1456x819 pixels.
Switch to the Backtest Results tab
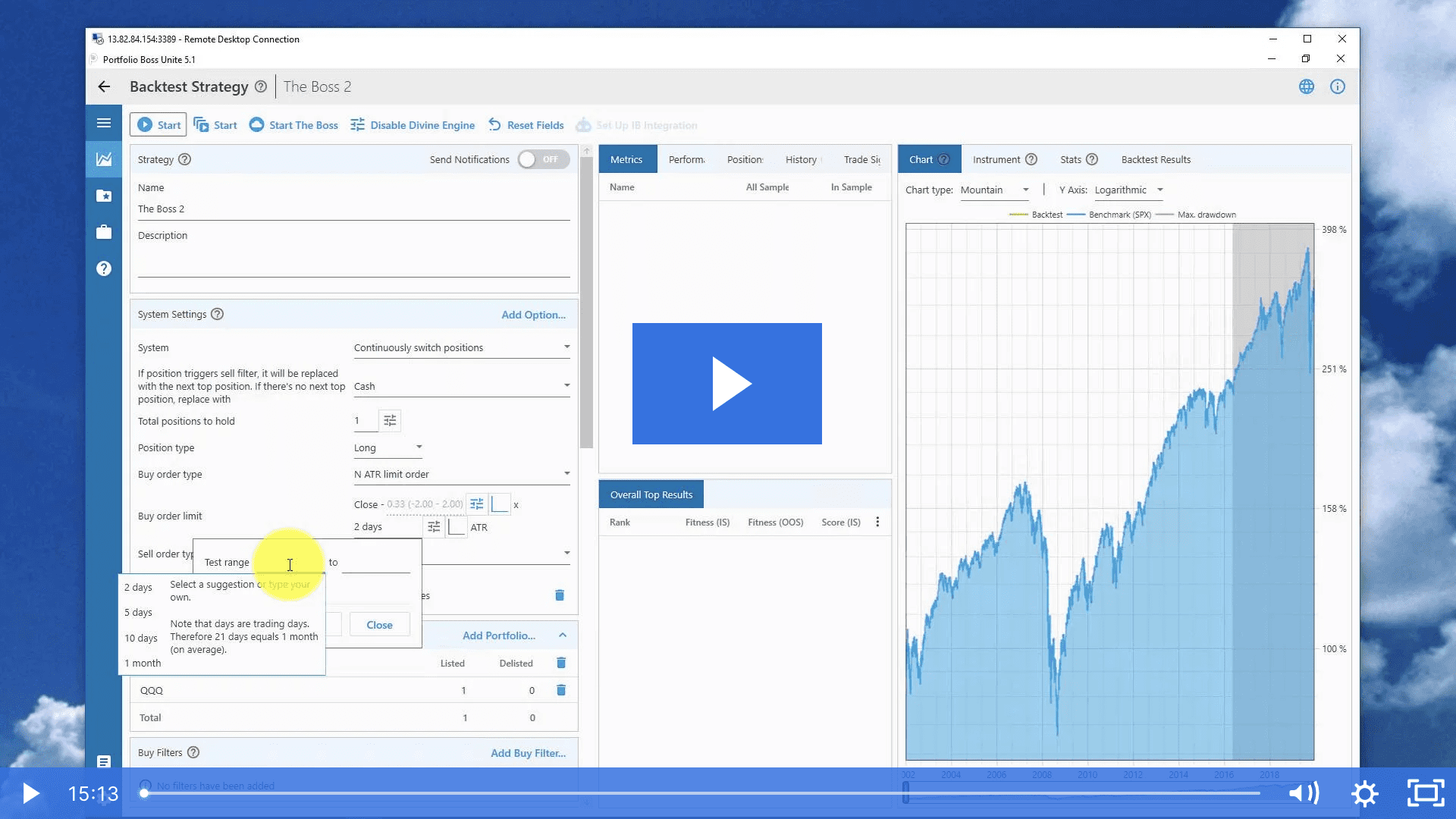[x=1156, y=159]
